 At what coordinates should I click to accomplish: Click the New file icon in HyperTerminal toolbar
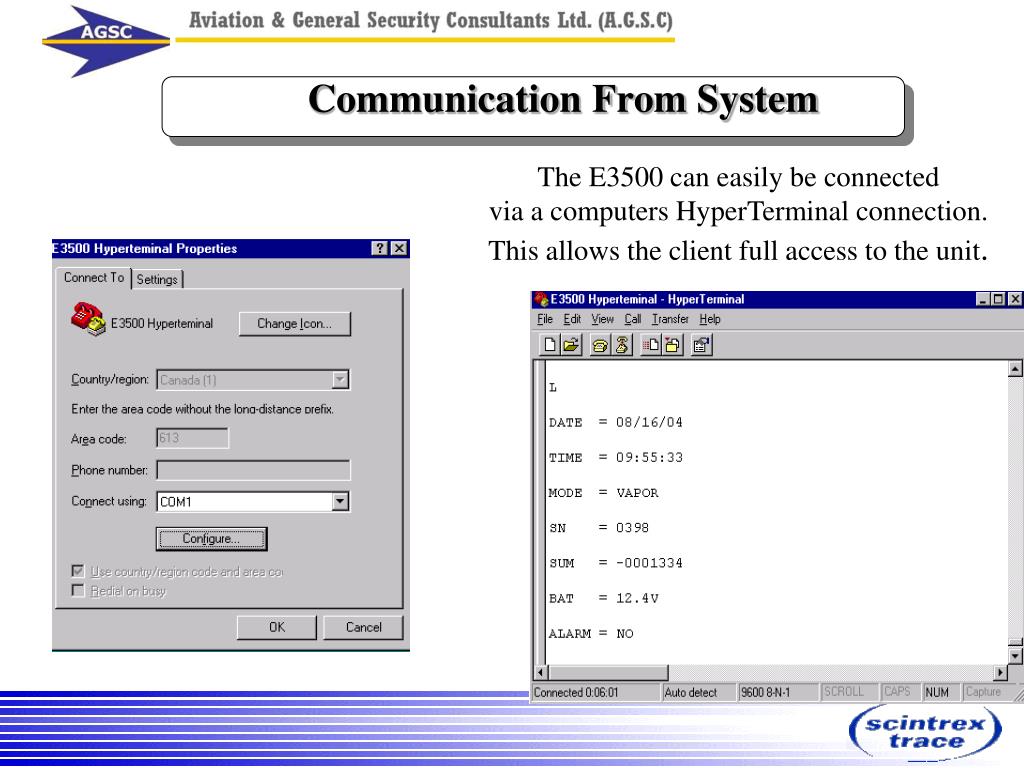click(x=550, y=345)
